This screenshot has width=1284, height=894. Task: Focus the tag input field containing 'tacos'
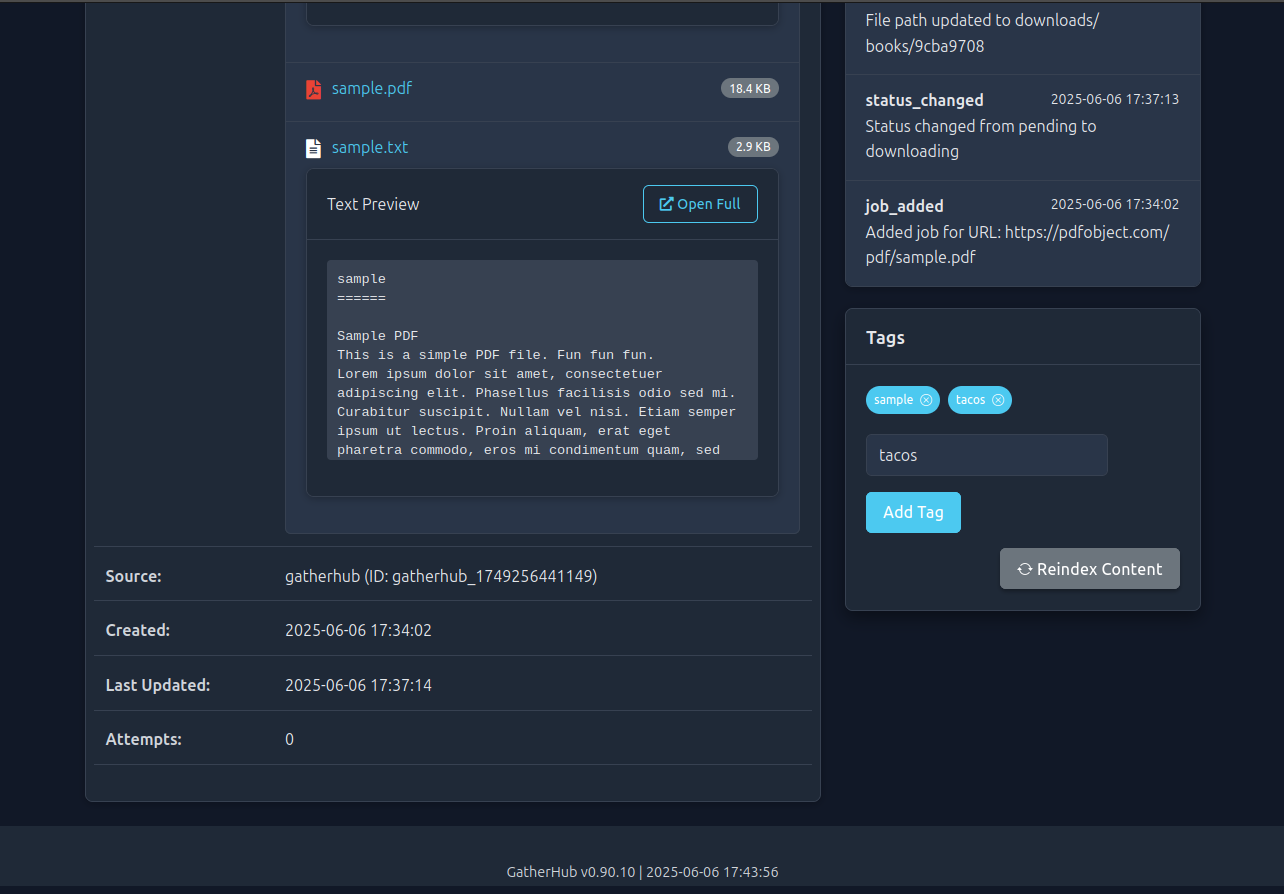[986, 455]
